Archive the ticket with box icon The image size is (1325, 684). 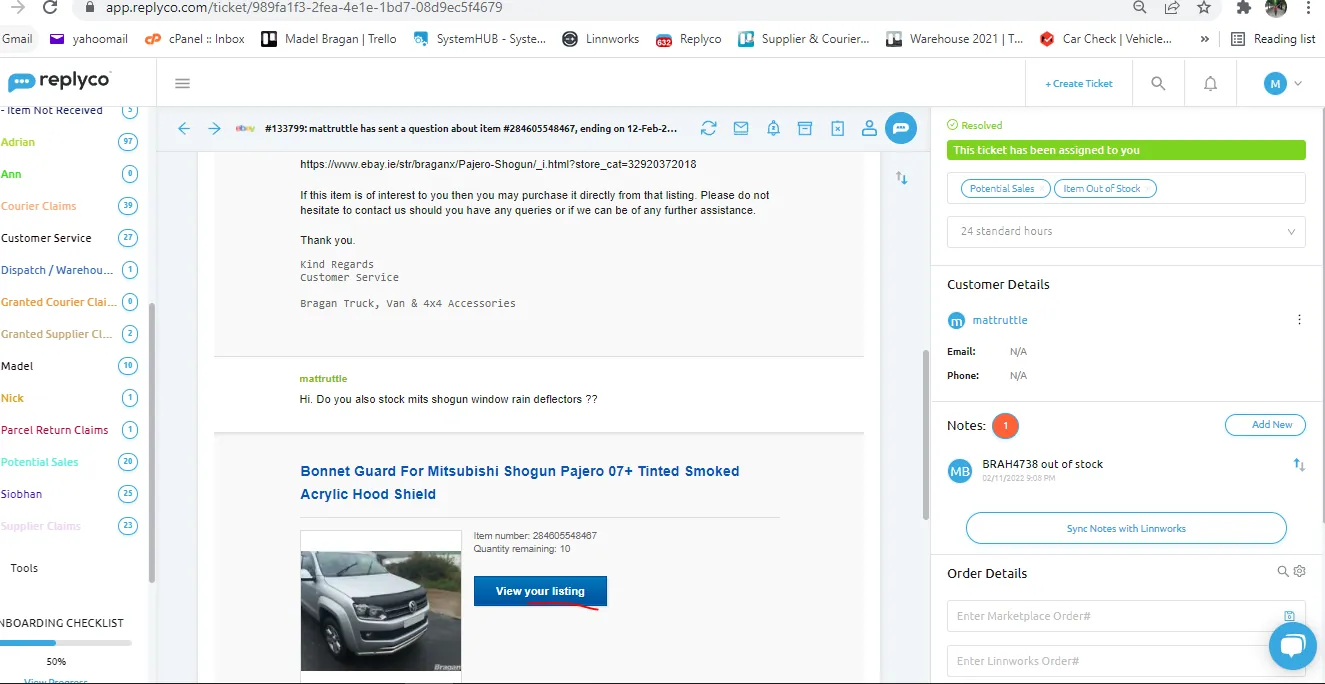coord(805,128)
